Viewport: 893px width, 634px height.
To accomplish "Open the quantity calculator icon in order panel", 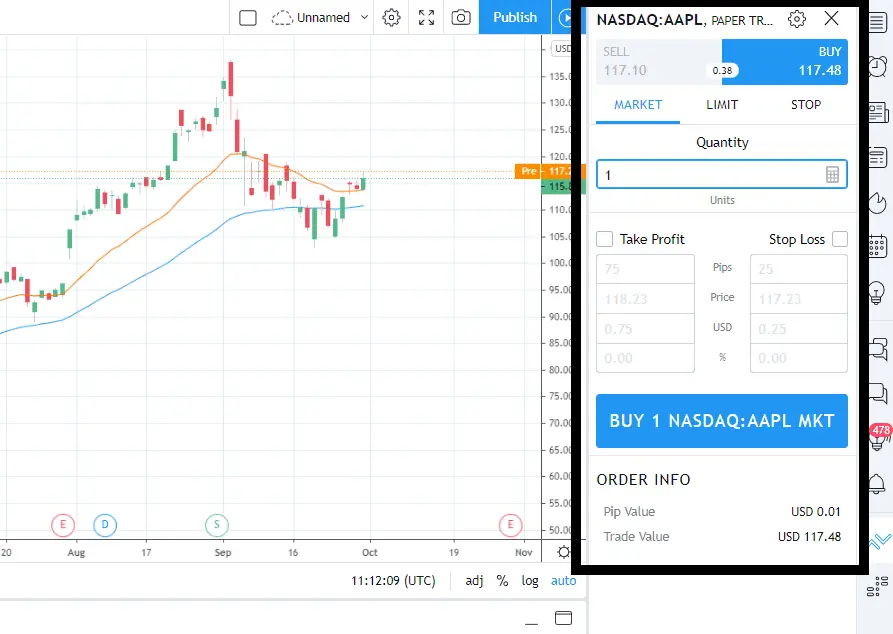I will pos(834,174).
